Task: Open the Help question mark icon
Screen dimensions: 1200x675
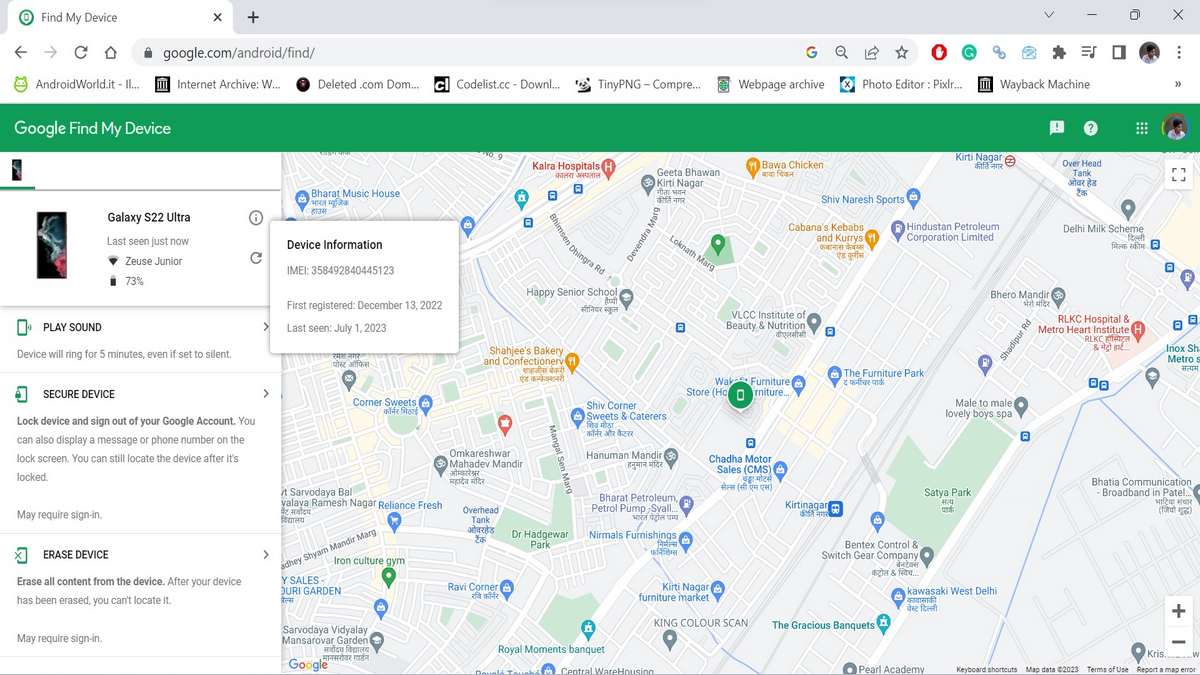Action: tap(1091, 128)
